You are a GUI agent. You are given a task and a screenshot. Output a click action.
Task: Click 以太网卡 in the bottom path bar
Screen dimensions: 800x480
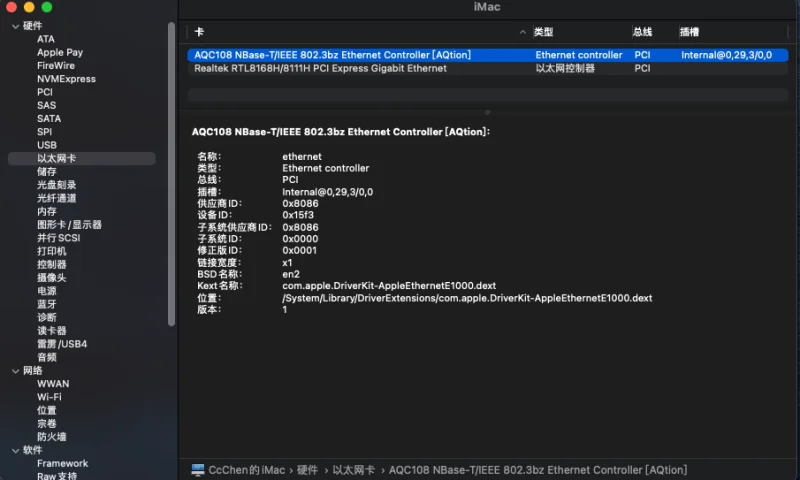point(353,470)
